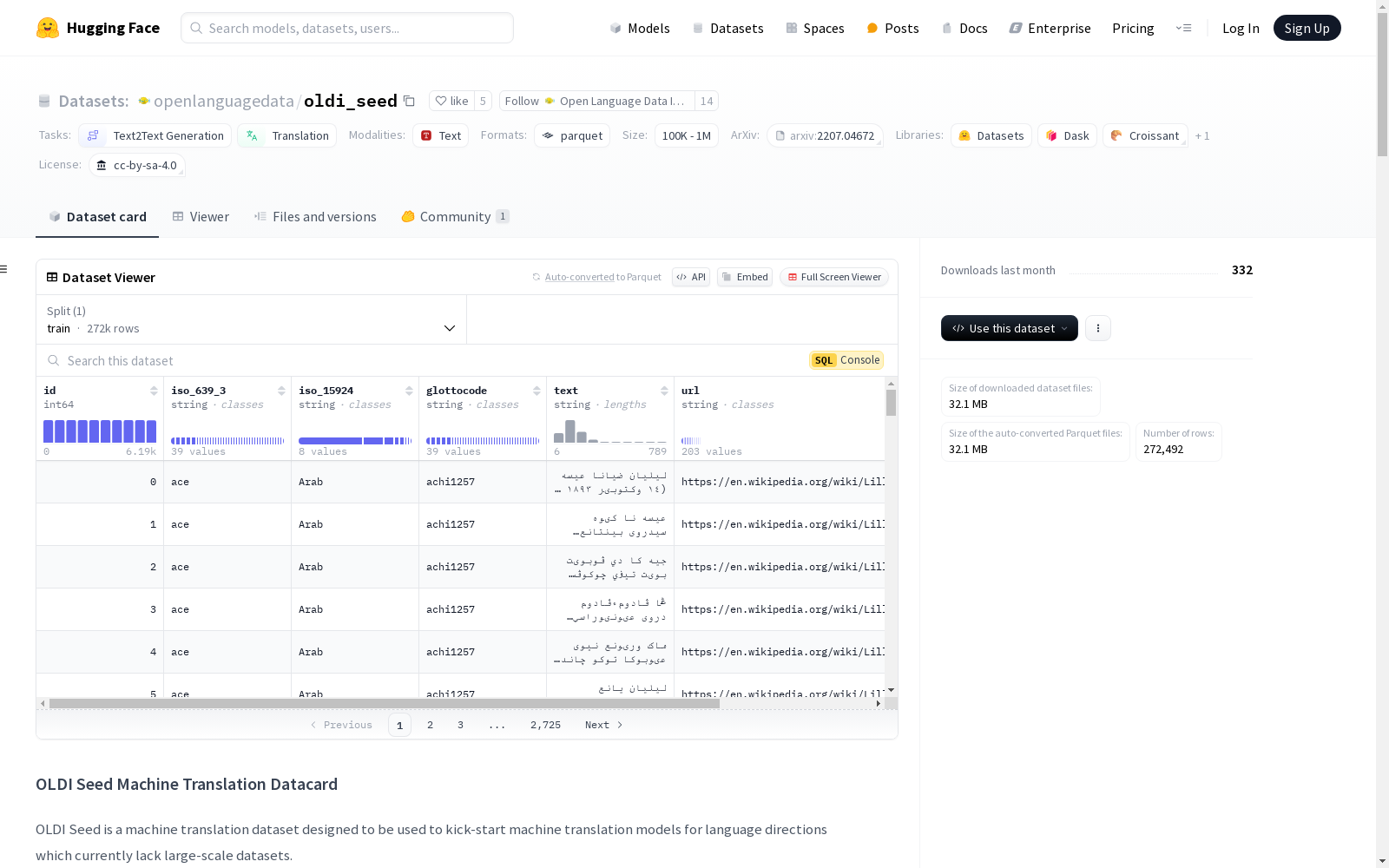This screenshot has height=868, width=1389.
Task: Open the Community tab
Action: 456,217
